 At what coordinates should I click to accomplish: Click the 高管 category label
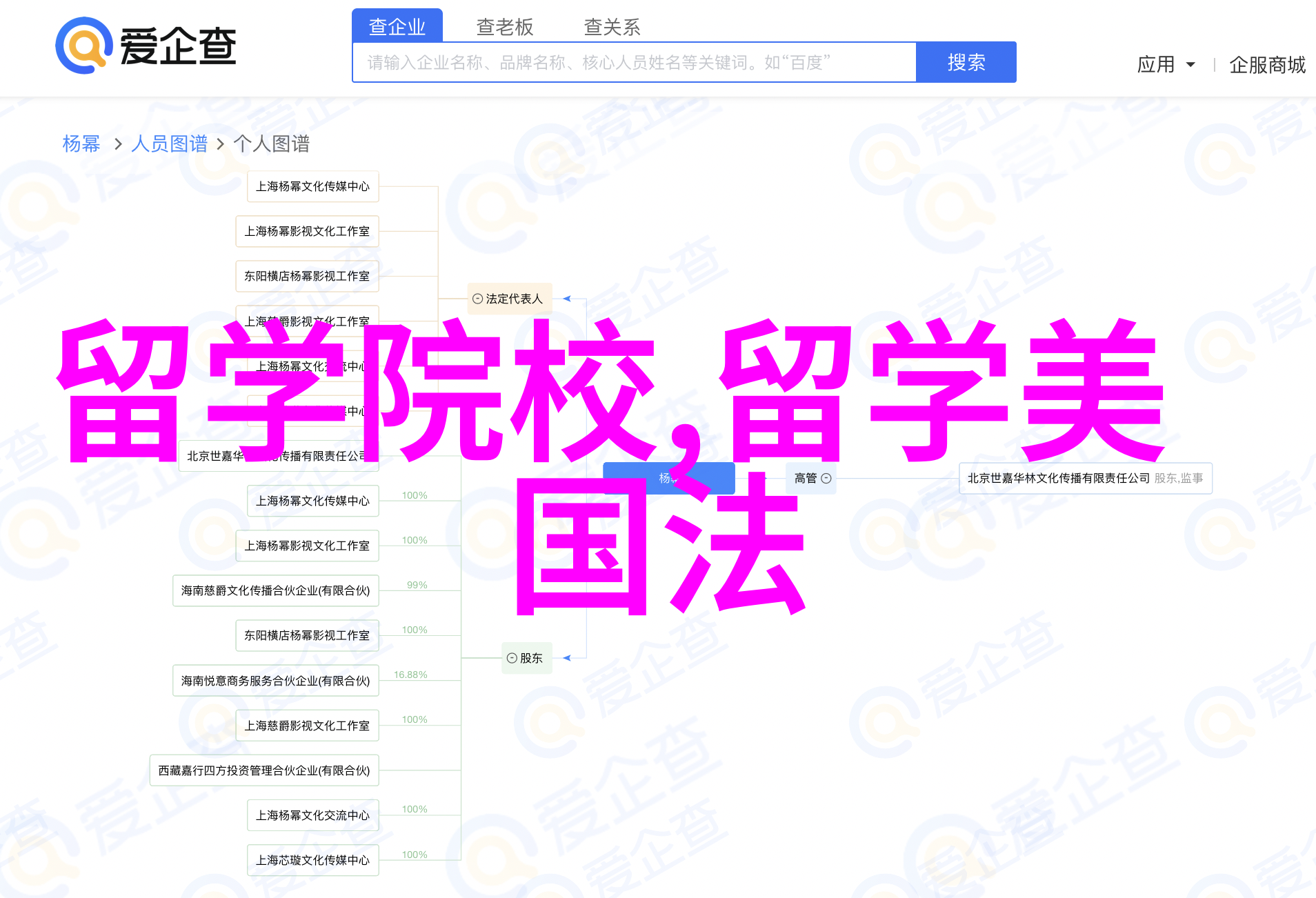pos(806,478)
